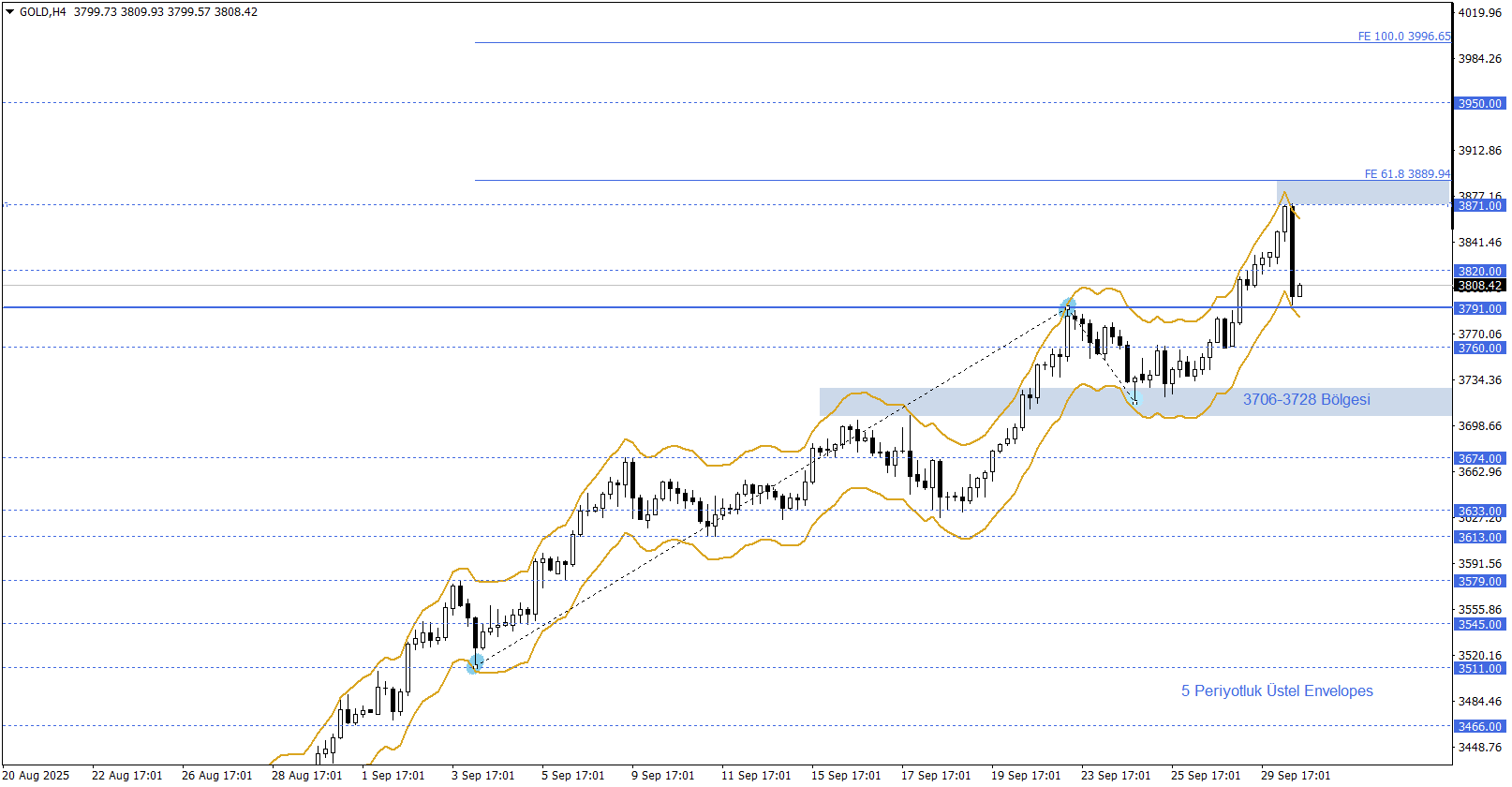Select the Fibonacci anchor point inside 3706-3728 zone
1512x787 pixels.
1135,399
